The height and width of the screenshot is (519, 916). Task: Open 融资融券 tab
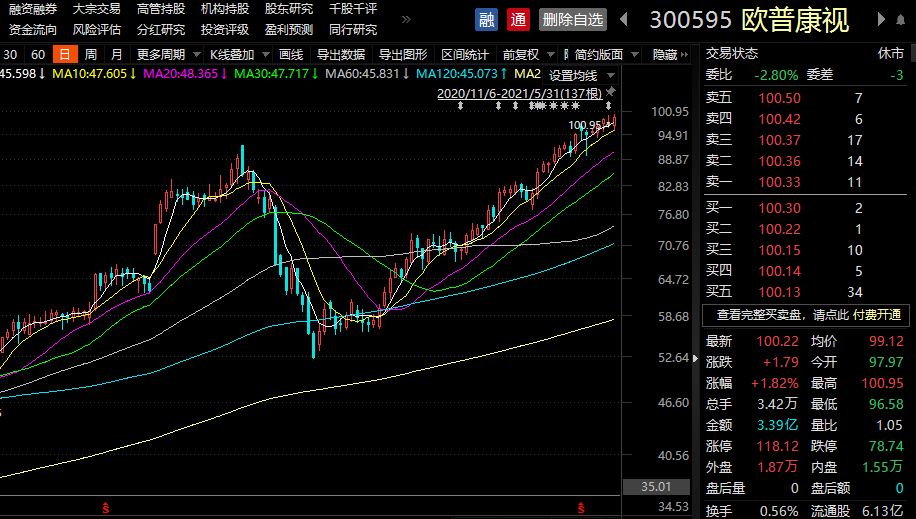click(x=33, y=9)
